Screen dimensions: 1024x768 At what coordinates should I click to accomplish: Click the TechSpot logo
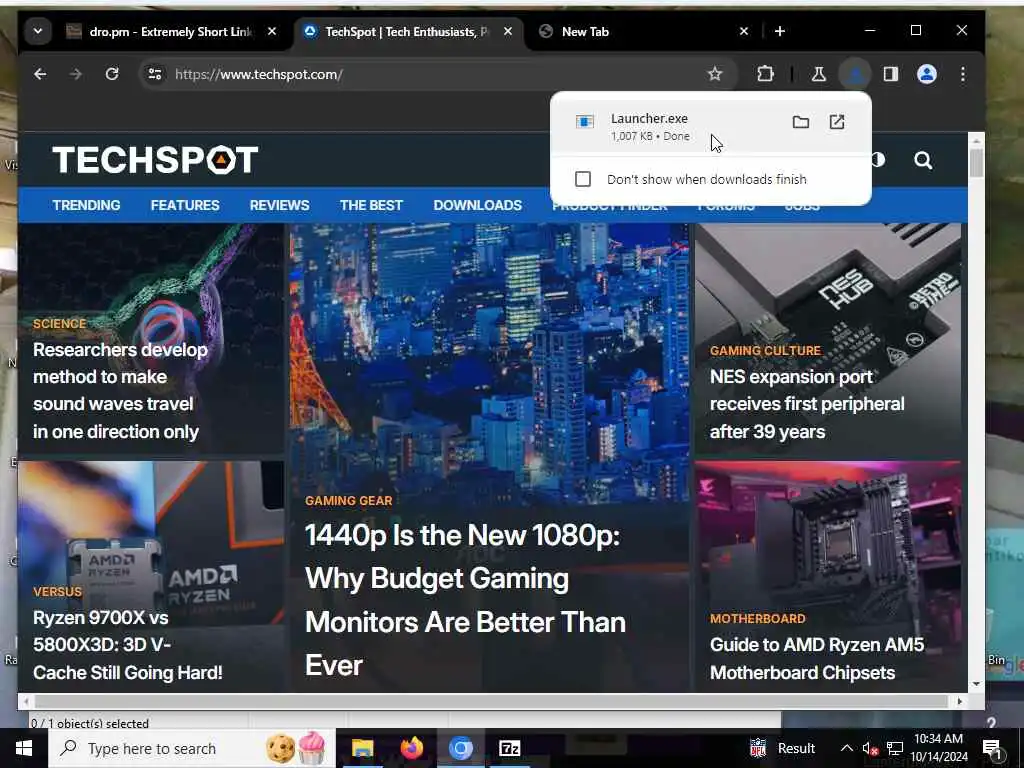[155, 160]
